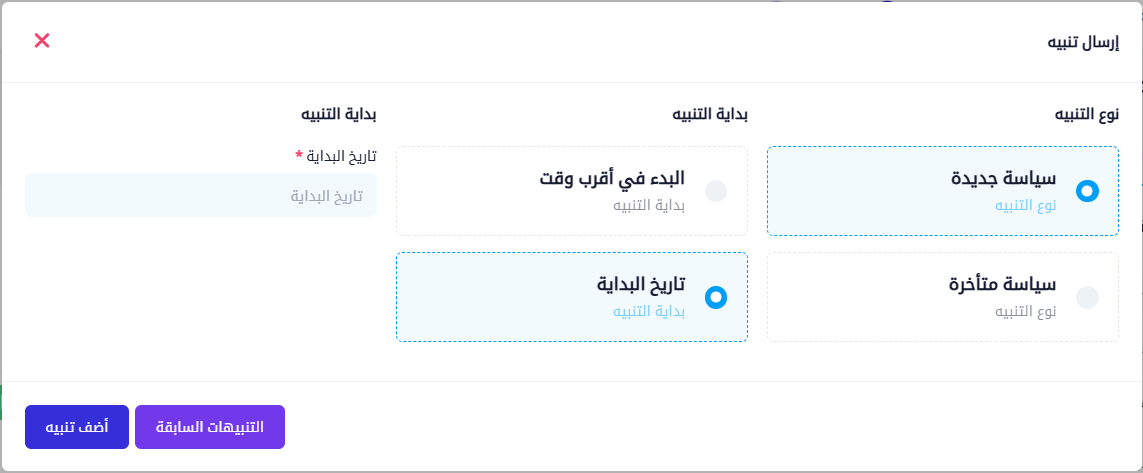Click the "نوع التنبيه" subtitle under "سياسة متأخرة"
Image resolution: width=1143 pixels, height=473 pixels.
click(1025, 311)
